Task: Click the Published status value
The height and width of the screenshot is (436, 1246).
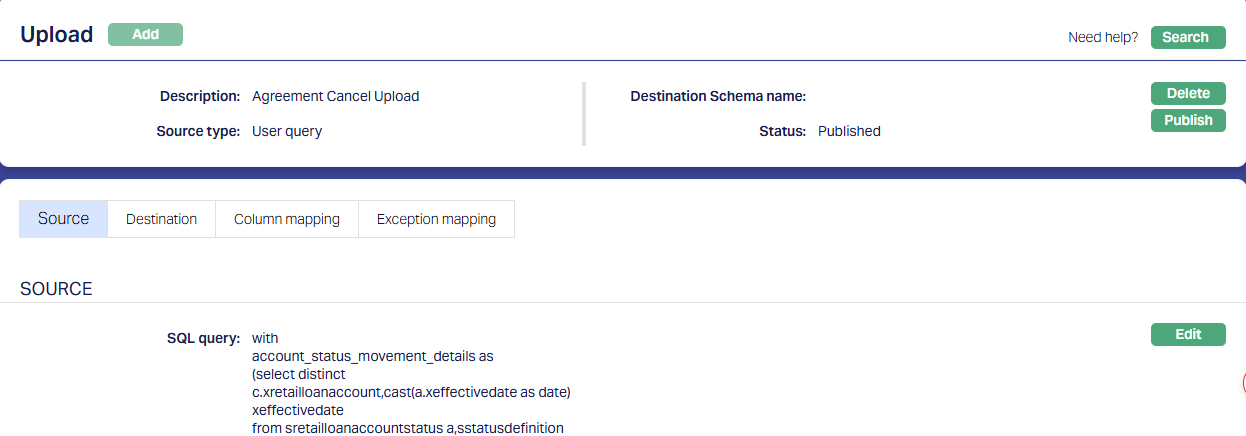Action: click(x=849, y=131)
